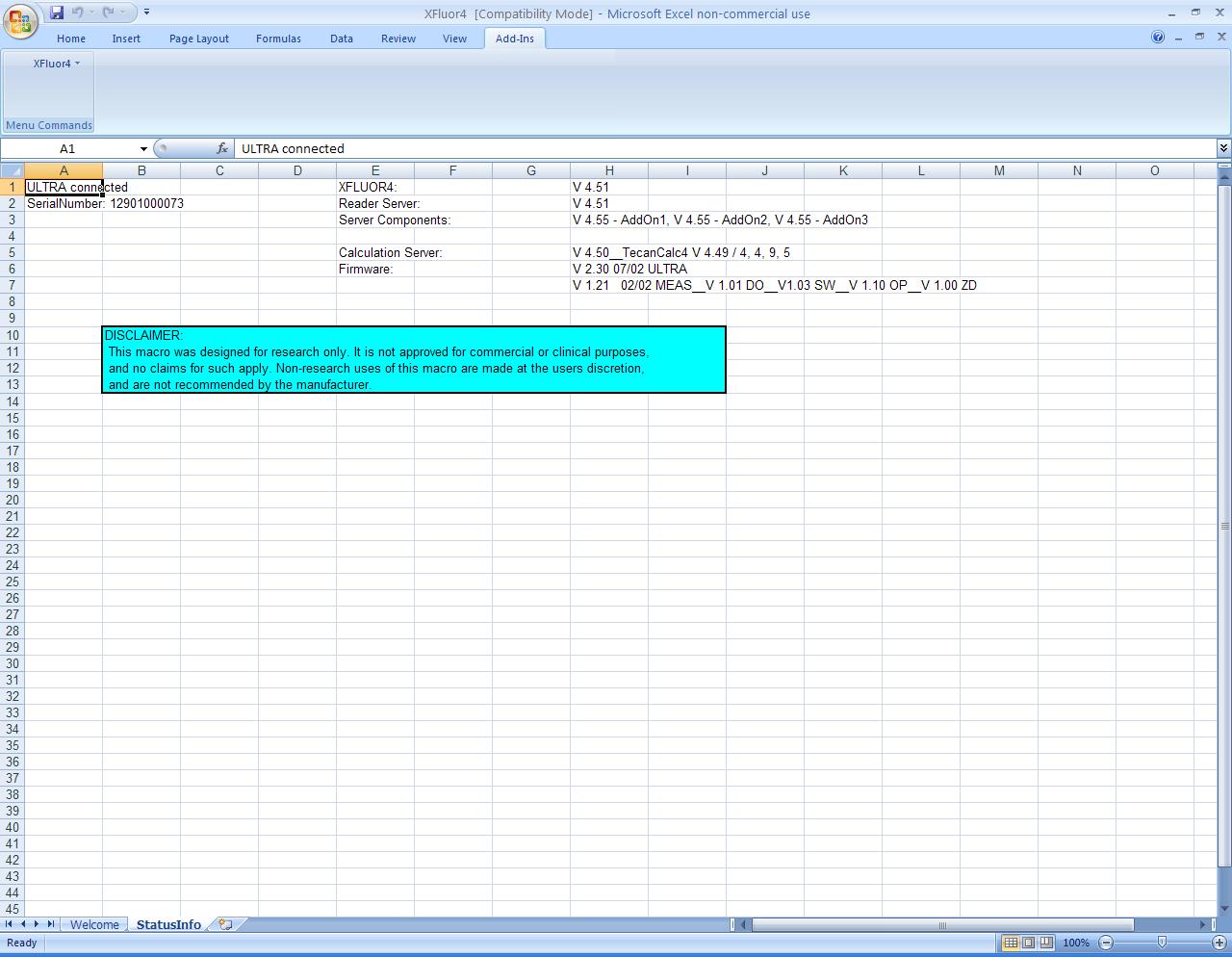
Task: Select cell showing V 2.30 07/02 ULTRA
Action: point(609,269)
